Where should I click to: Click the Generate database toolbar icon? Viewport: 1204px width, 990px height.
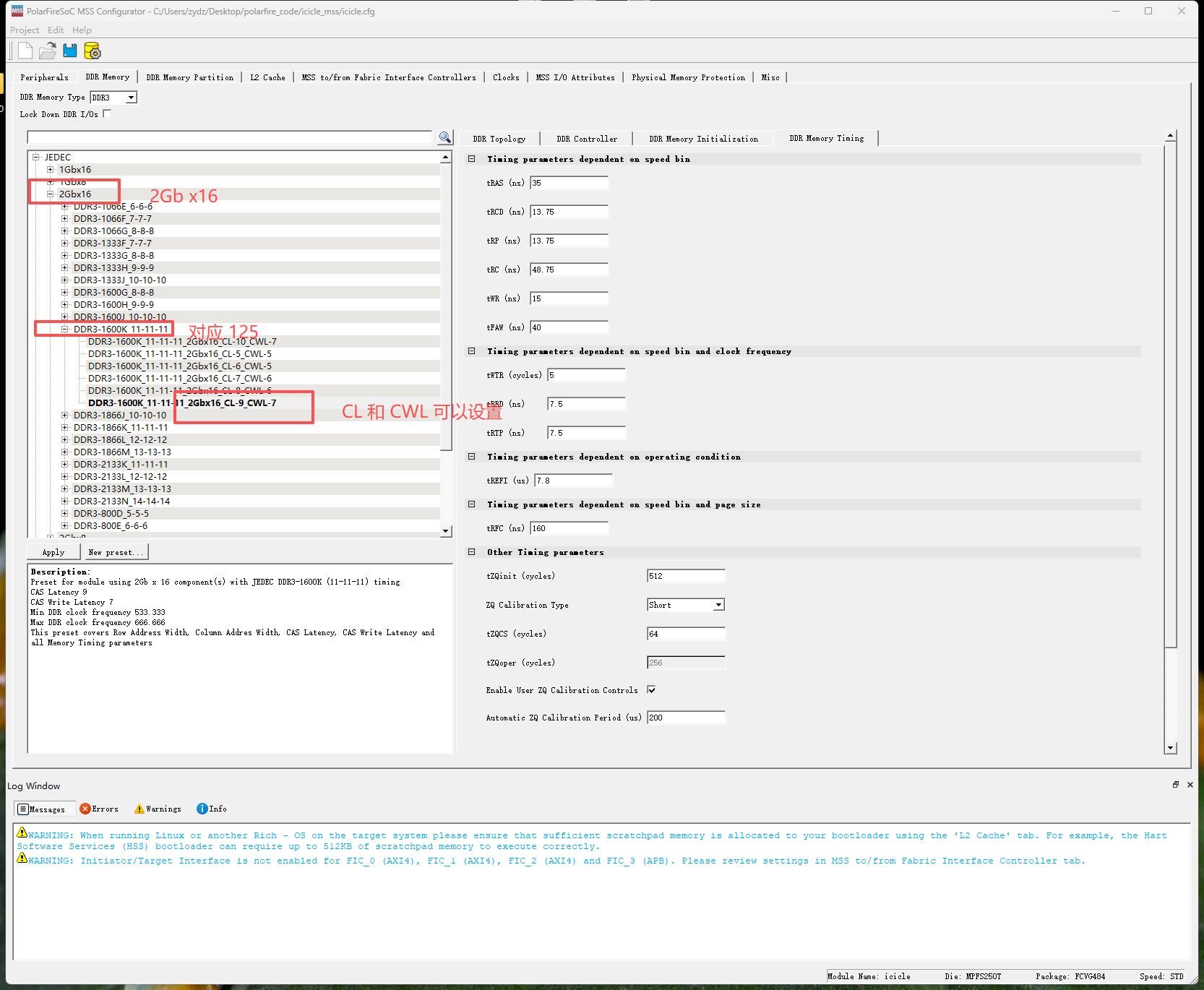93,51
